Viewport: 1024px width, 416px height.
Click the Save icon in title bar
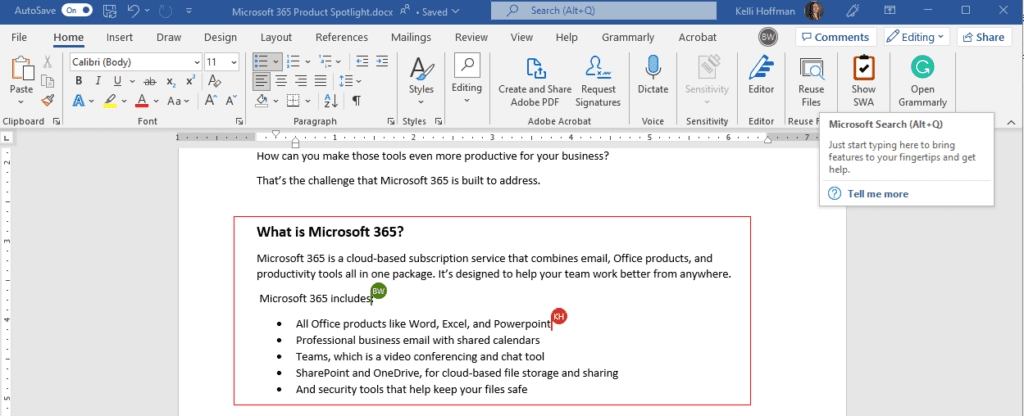[x=110, y=10]
